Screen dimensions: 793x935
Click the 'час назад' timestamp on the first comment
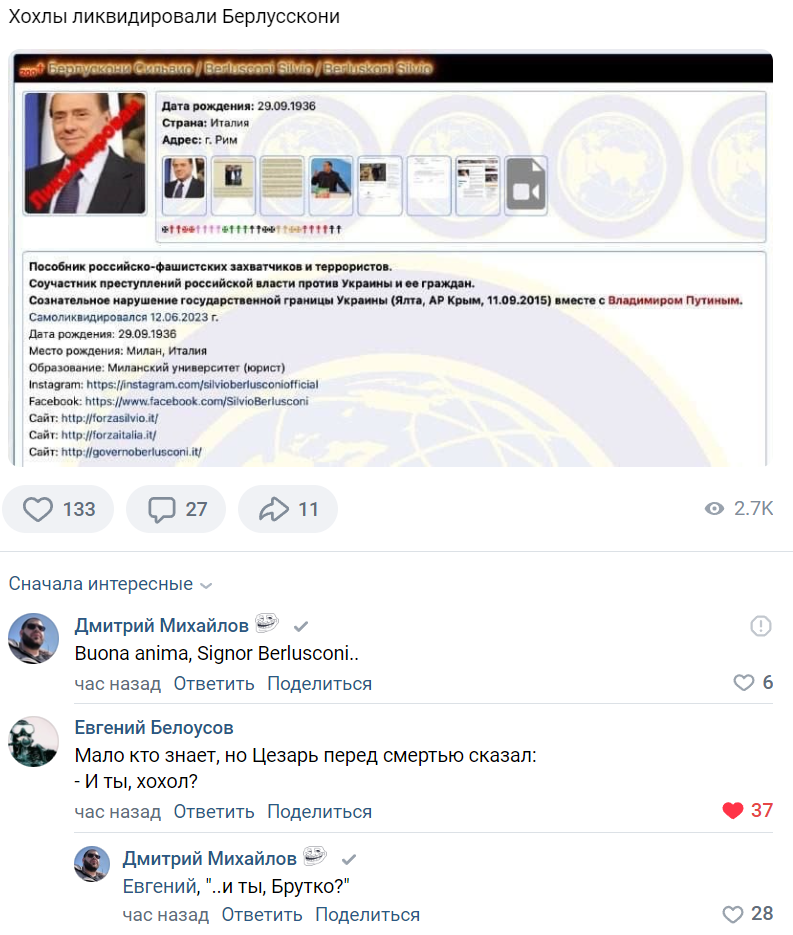pyautogui.click(x=118, y=683)
